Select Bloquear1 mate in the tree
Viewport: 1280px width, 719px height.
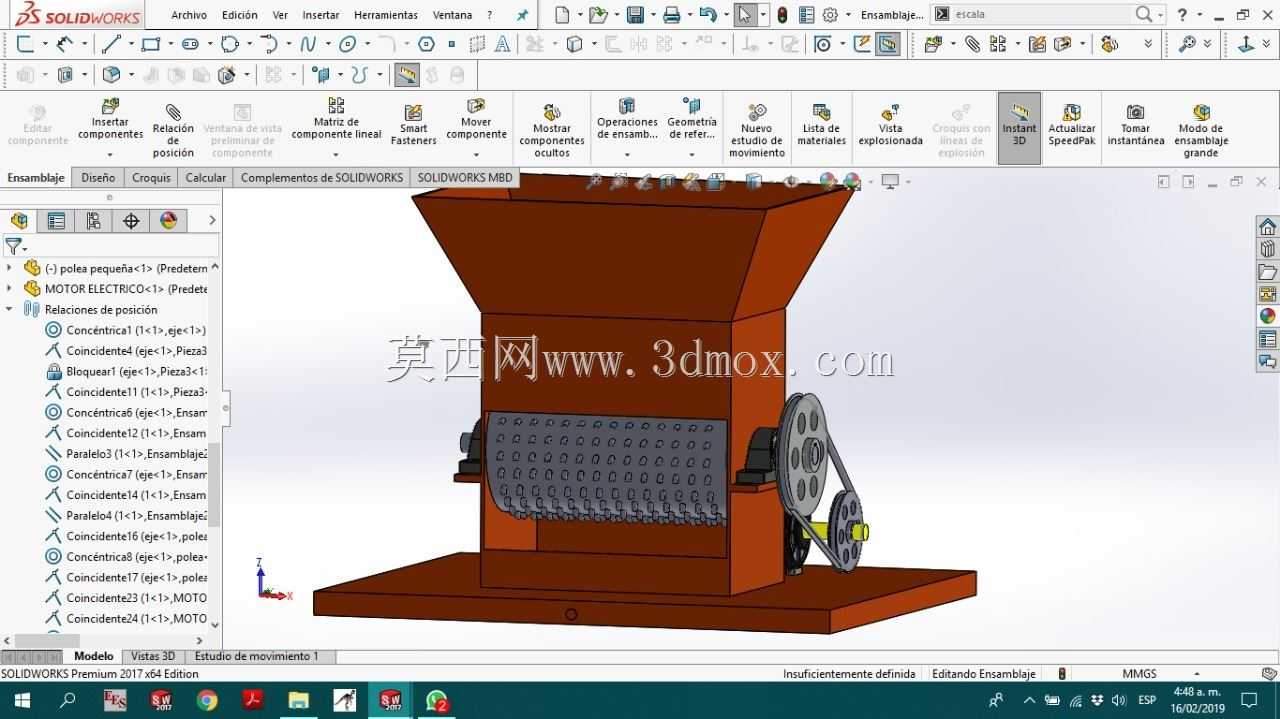click(x=126, y=371)
